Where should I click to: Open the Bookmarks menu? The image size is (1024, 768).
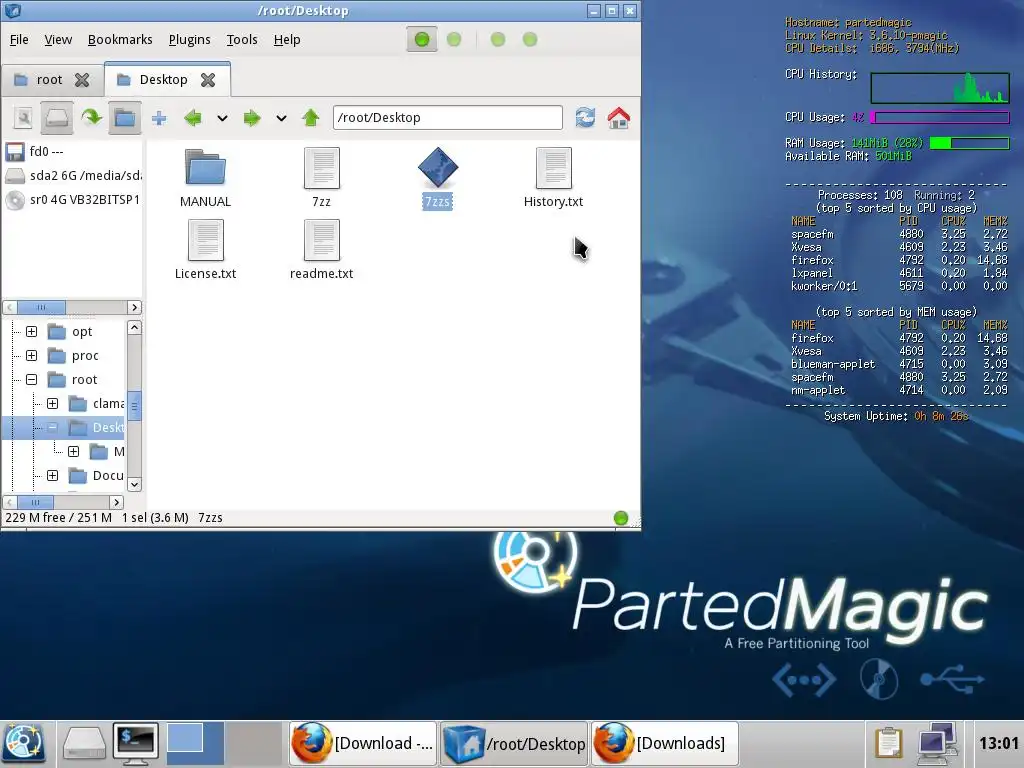coord(120,40)
